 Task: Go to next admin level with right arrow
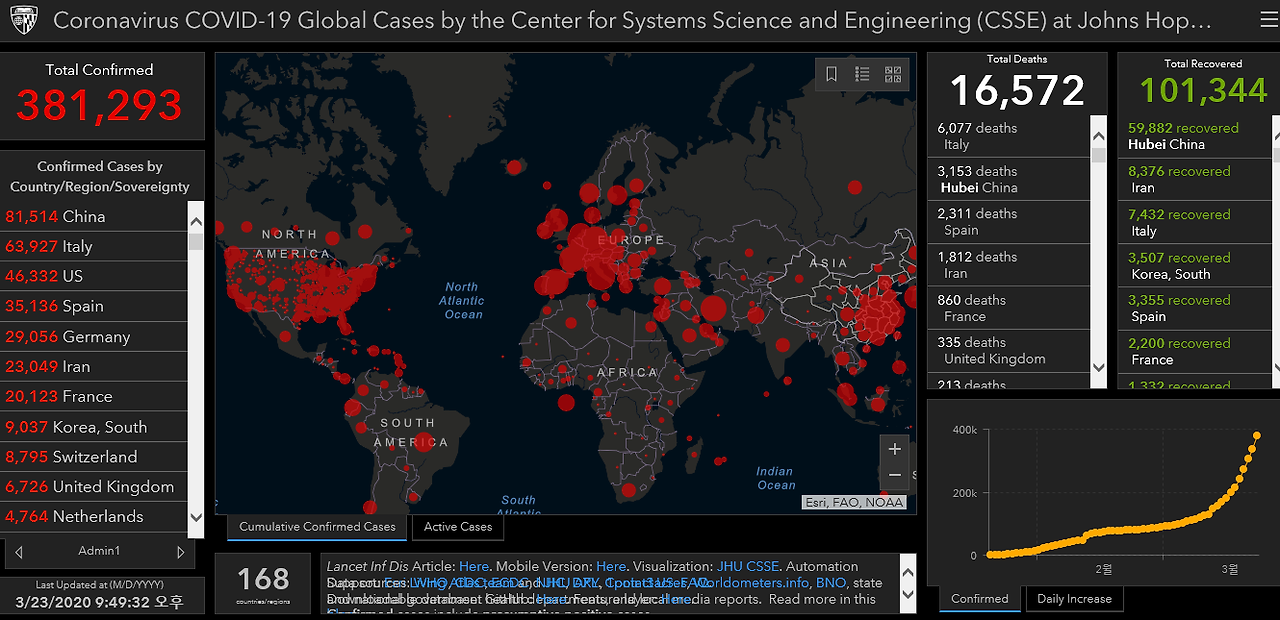180,551
